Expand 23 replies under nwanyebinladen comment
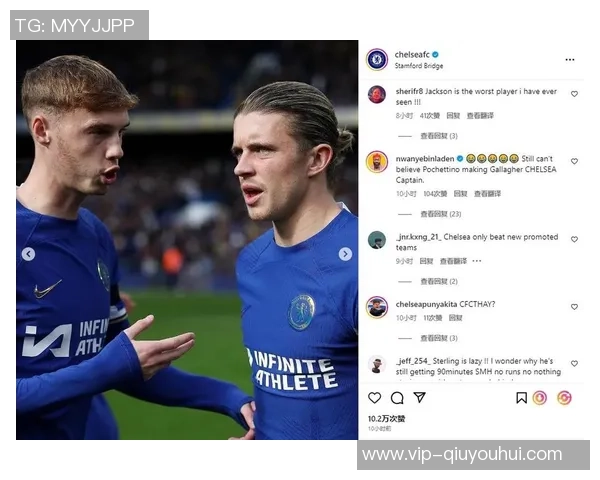This screenshot has width=600, height=480. tap(441, 214)
